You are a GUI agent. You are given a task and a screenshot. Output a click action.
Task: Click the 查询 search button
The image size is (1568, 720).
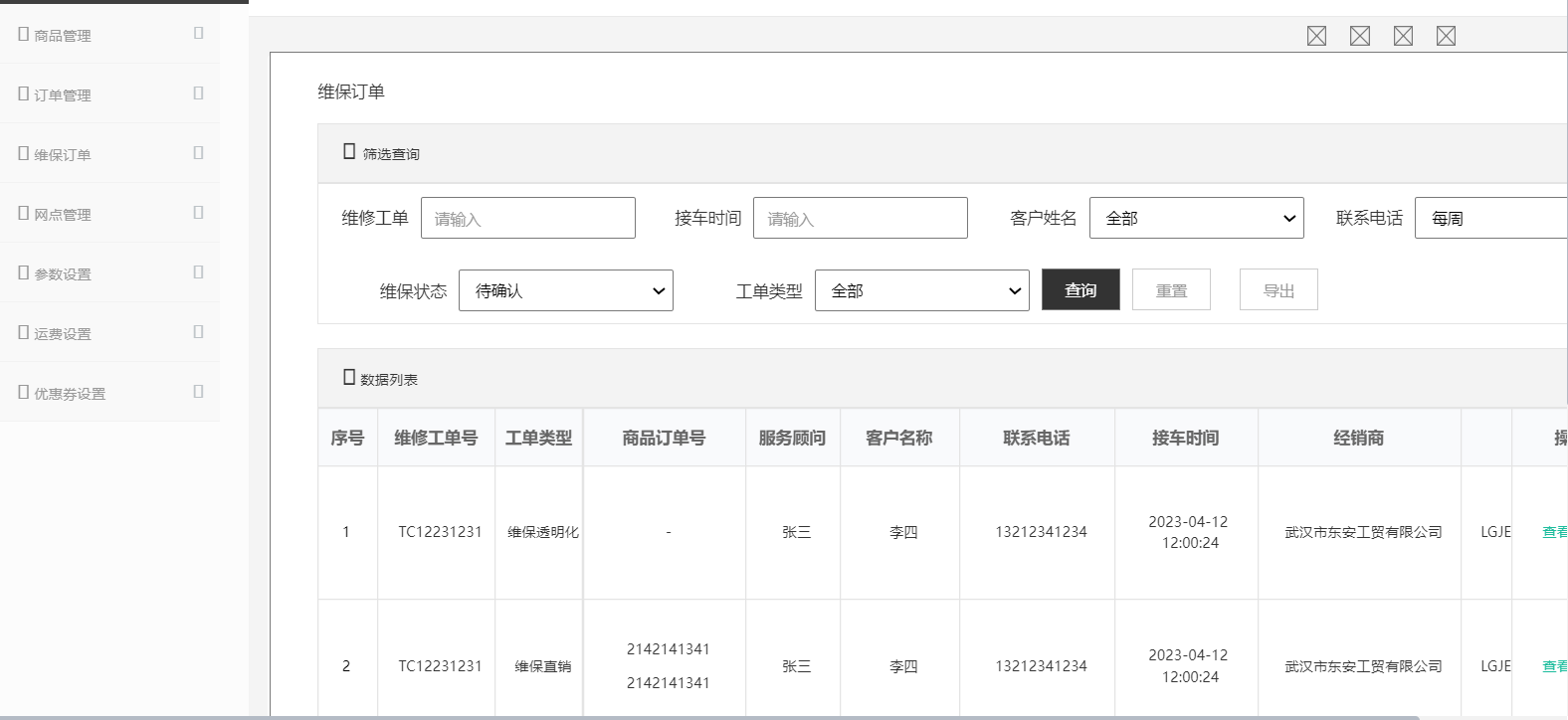pyautogui.click(x=1080, y=289)
